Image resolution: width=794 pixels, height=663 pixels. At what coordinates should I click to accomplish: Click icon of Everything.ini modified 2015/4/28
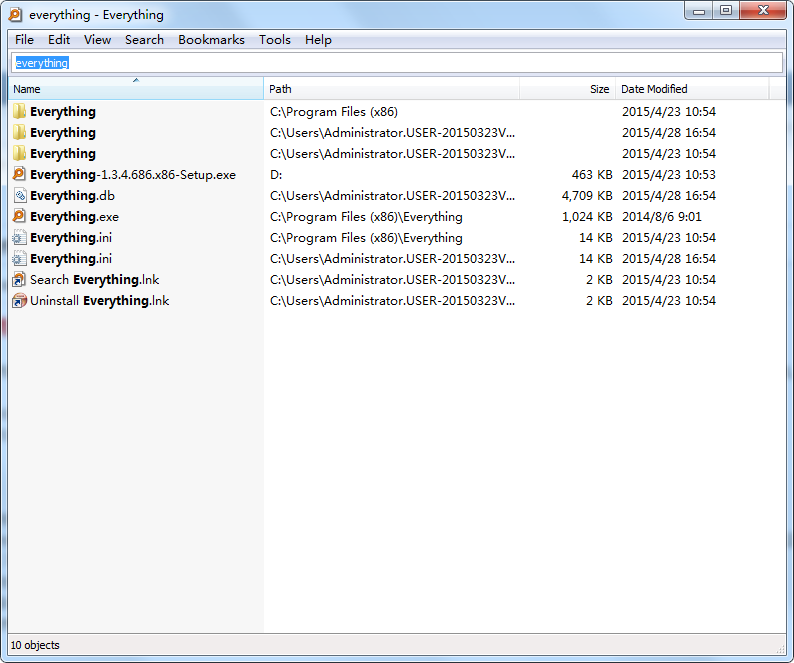coord(19,258)
